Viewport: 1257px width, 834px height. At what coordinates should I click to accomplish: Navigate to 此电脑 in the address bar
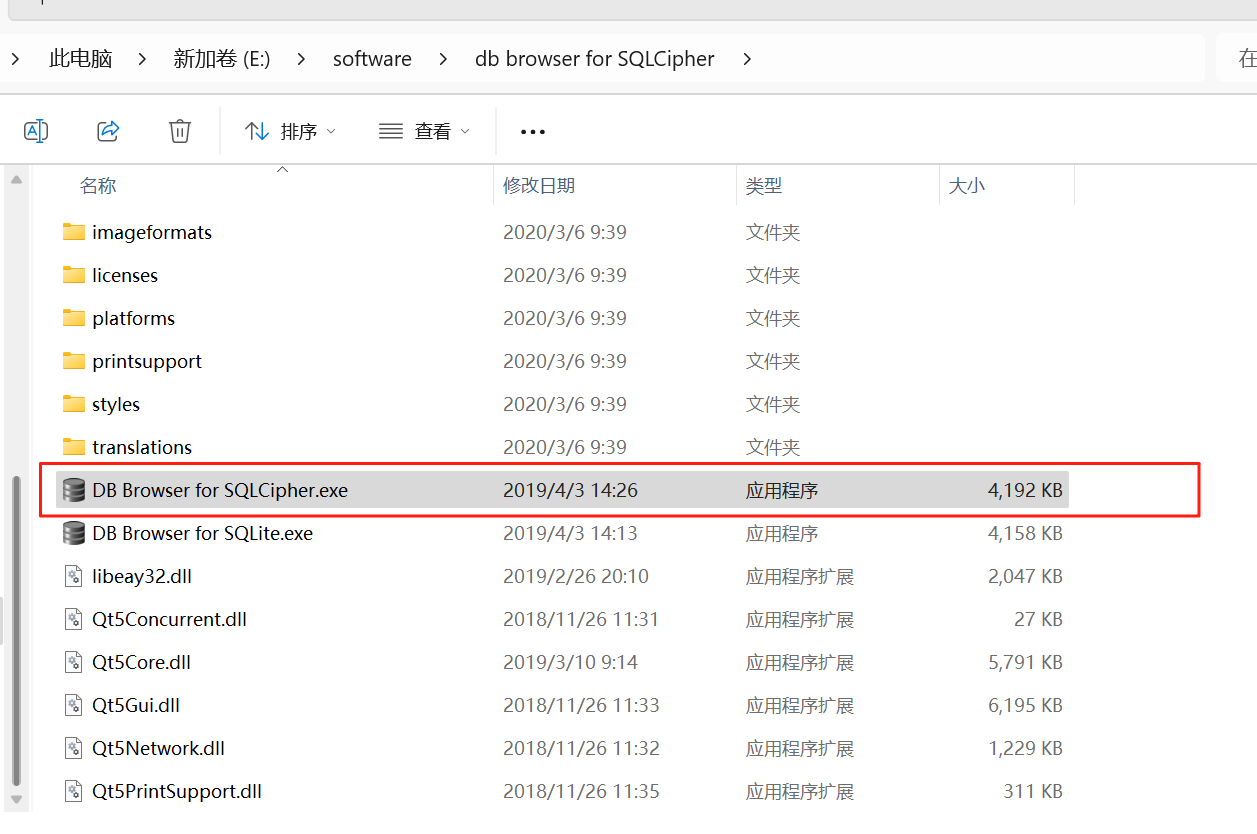coord(81,59)
